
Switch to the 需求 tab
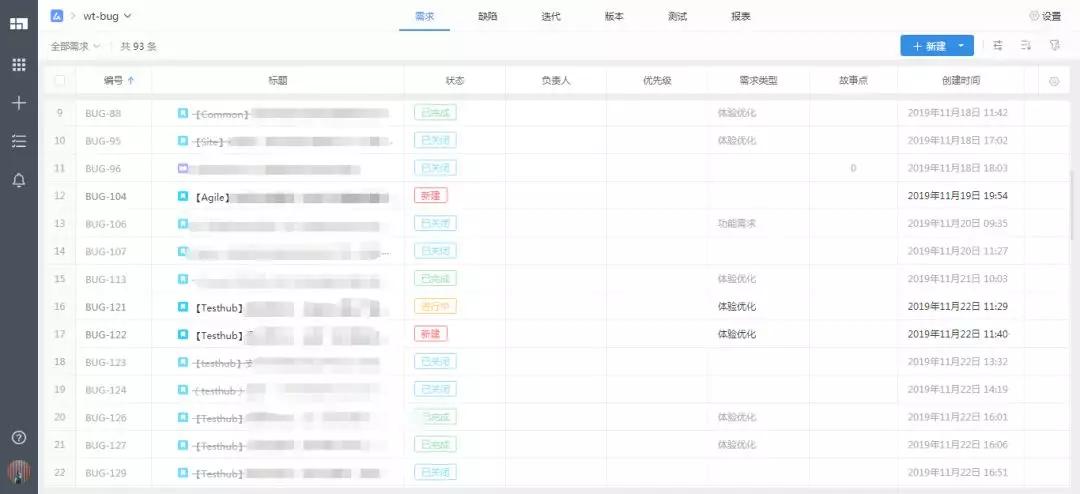[x=424, y=17]
